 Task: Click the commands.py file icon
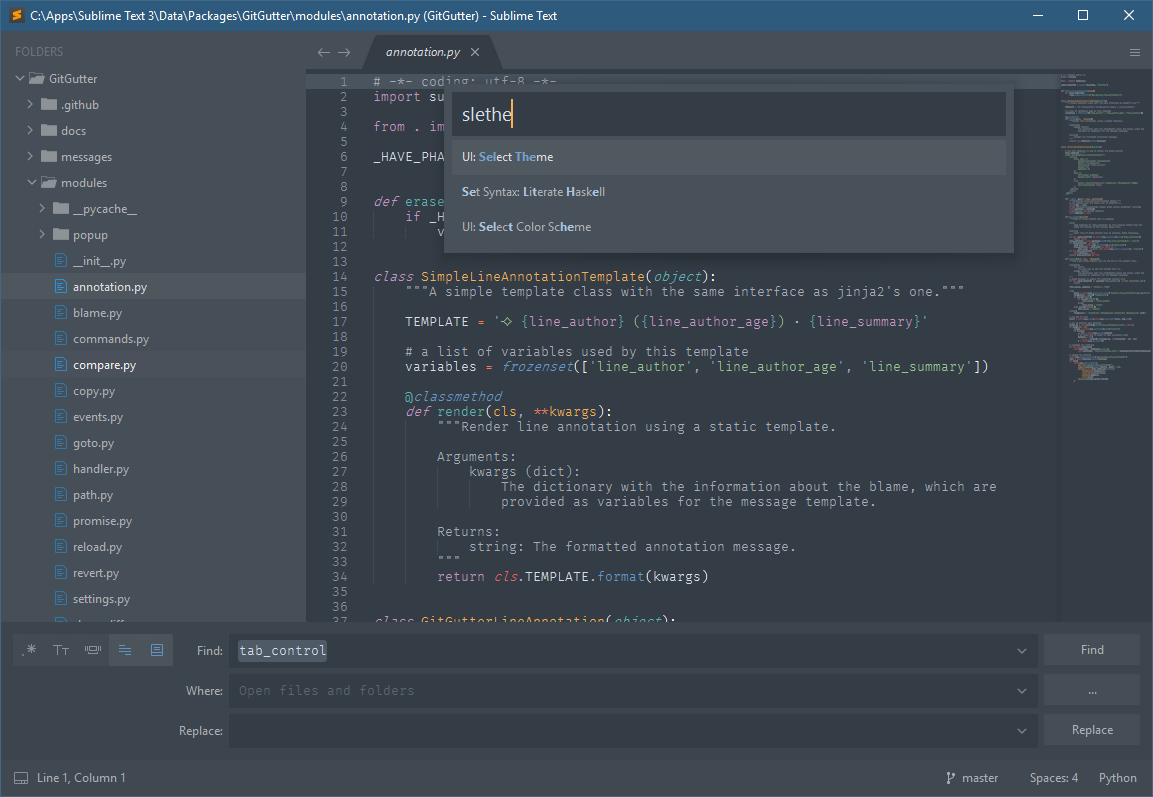[x=61, y=338]
